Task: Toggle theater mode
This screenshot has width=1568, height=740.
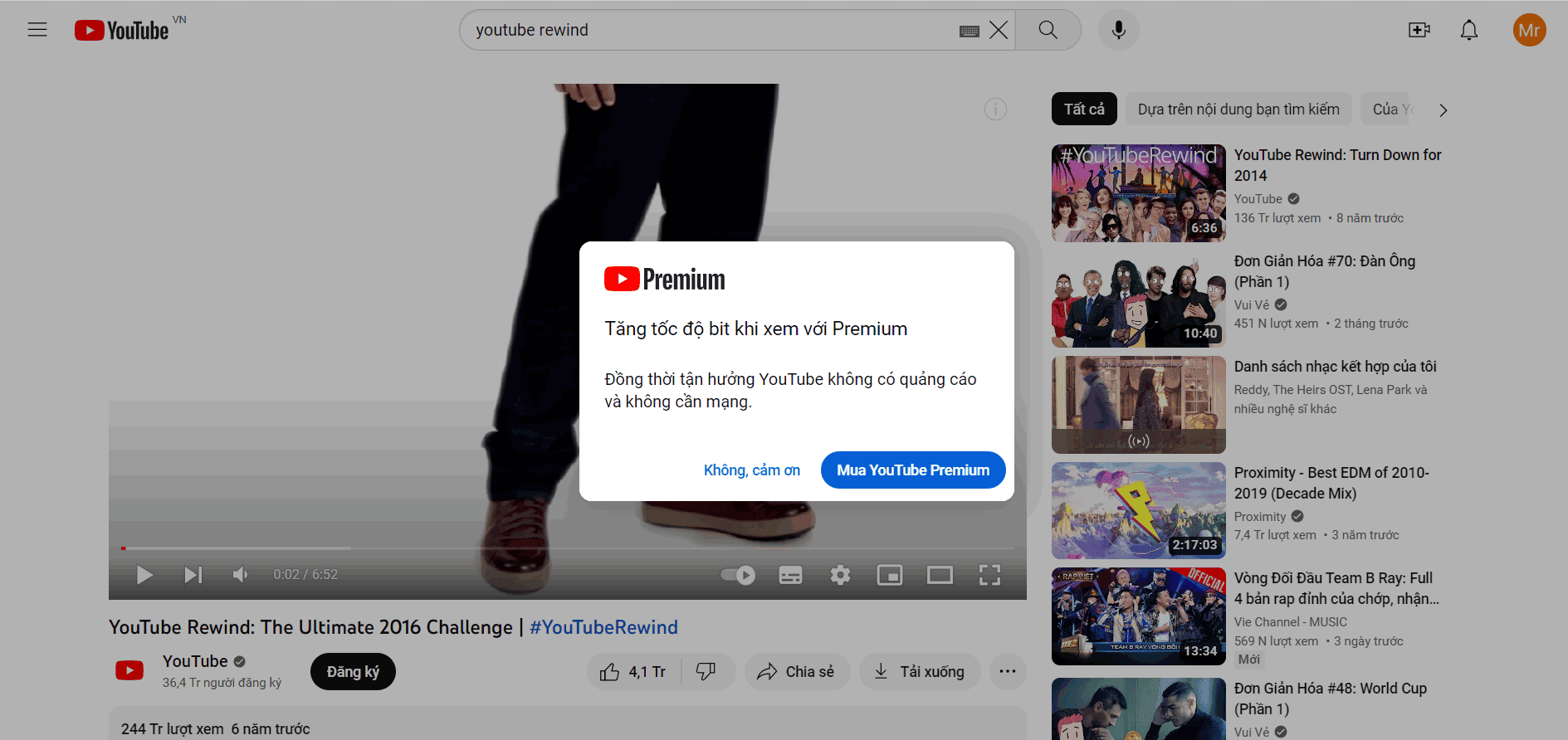Action: point(940,575)
